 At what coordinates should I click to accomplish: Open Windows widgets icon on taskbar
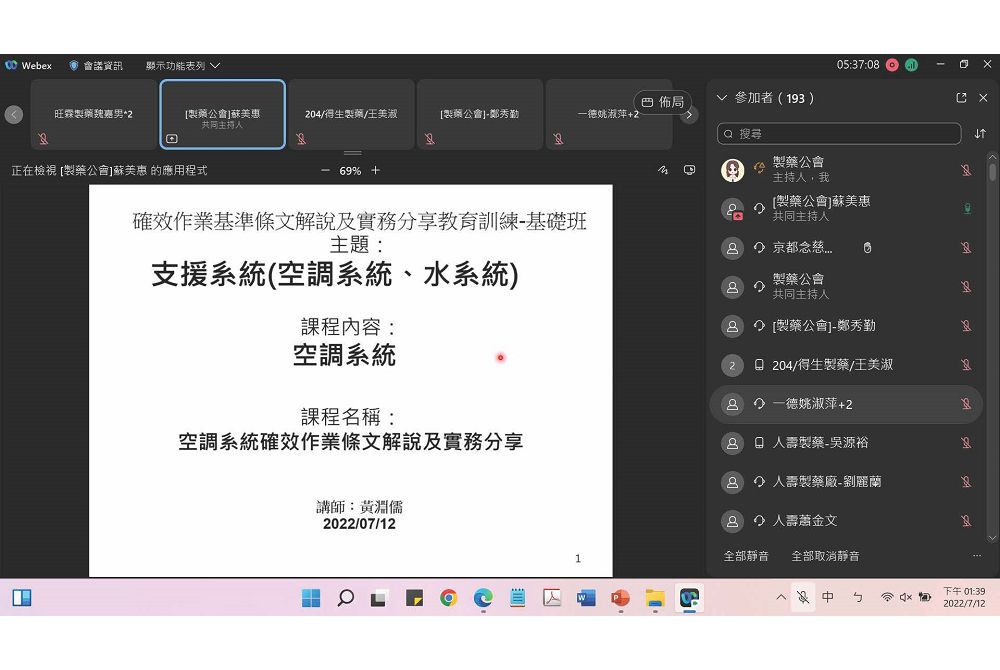click(22, 597)
